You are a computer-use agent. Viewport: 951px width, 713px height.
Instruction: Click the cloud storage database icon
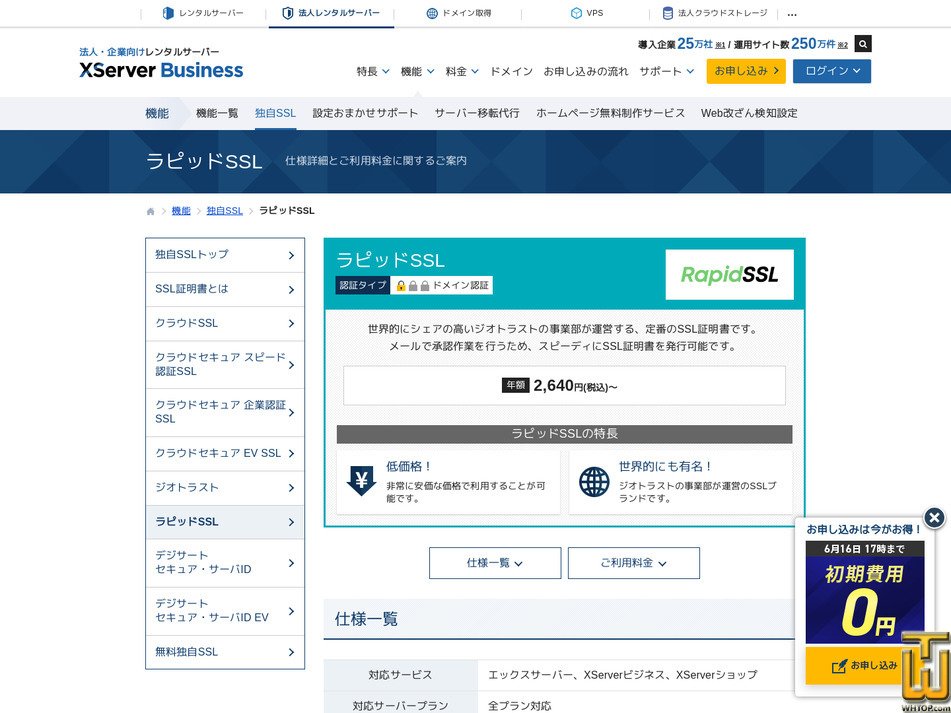coord(667,13)
